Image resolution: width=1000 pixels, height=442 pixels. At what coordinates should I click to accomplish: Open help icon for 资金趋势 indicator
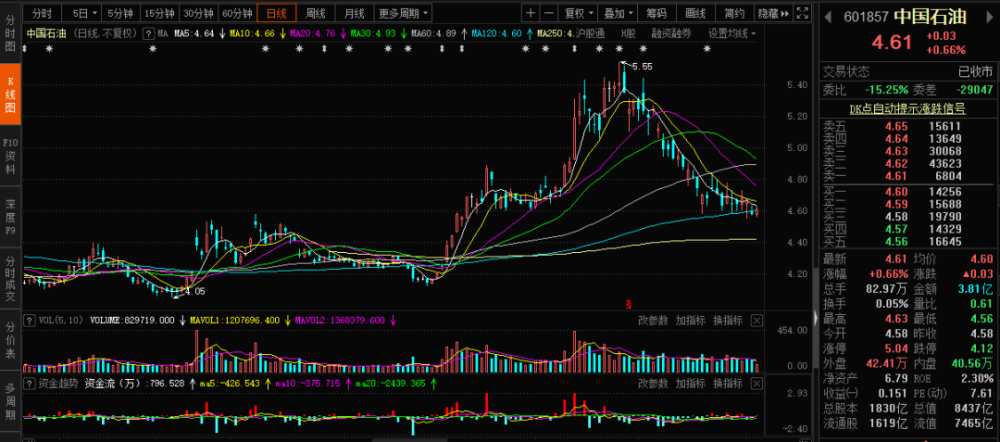pos(28,383)
